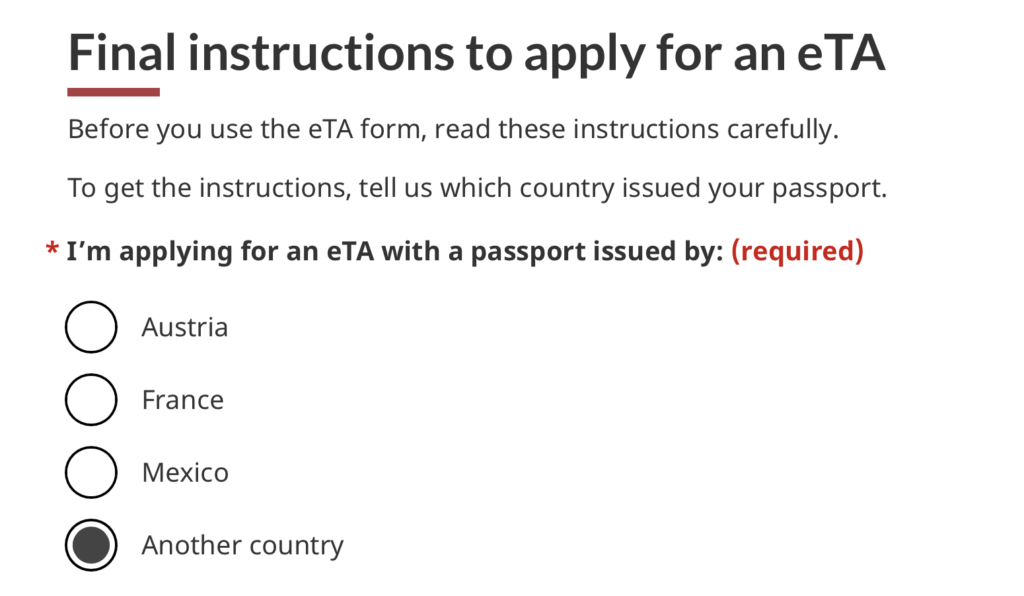Viewport: 1024px width, 596px height.
Task: Click the "Another country" option label
Action: (x=242, y=545)
